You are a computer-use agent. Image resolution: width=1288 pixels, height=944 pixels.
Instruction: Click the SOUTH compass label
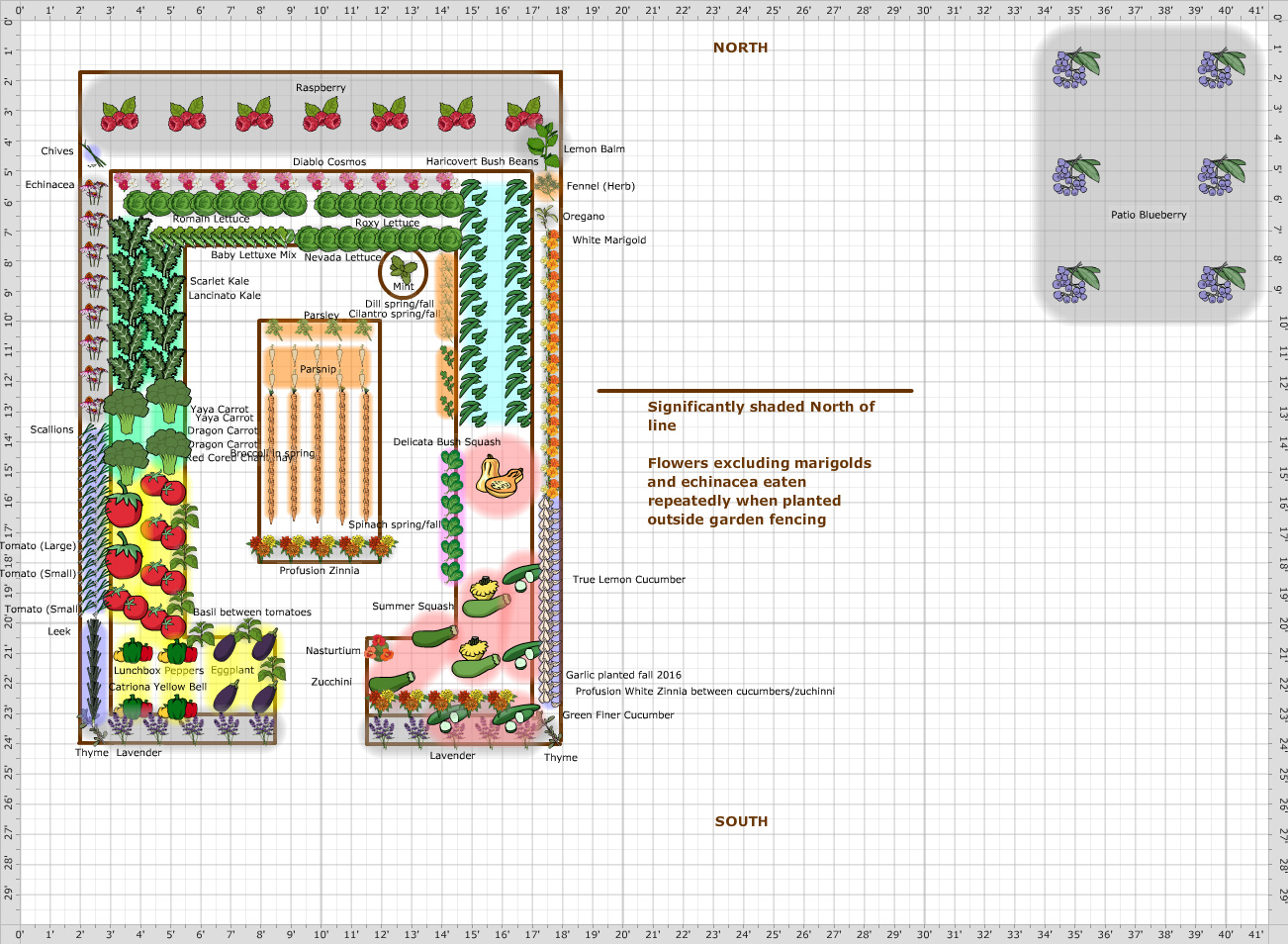click(x=741, y=821)
